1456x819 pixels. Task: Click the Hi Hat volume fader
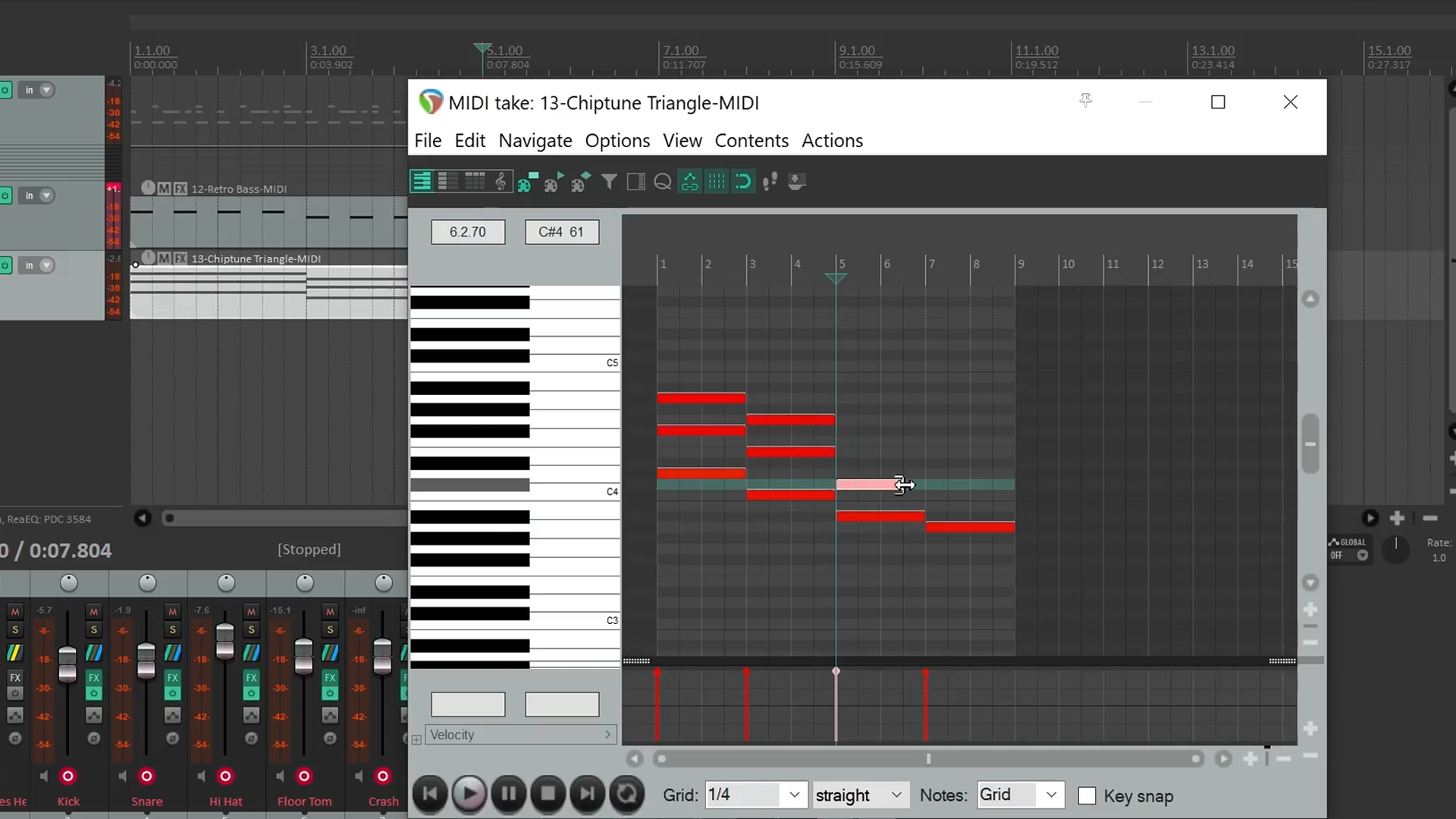pos(225,642)
